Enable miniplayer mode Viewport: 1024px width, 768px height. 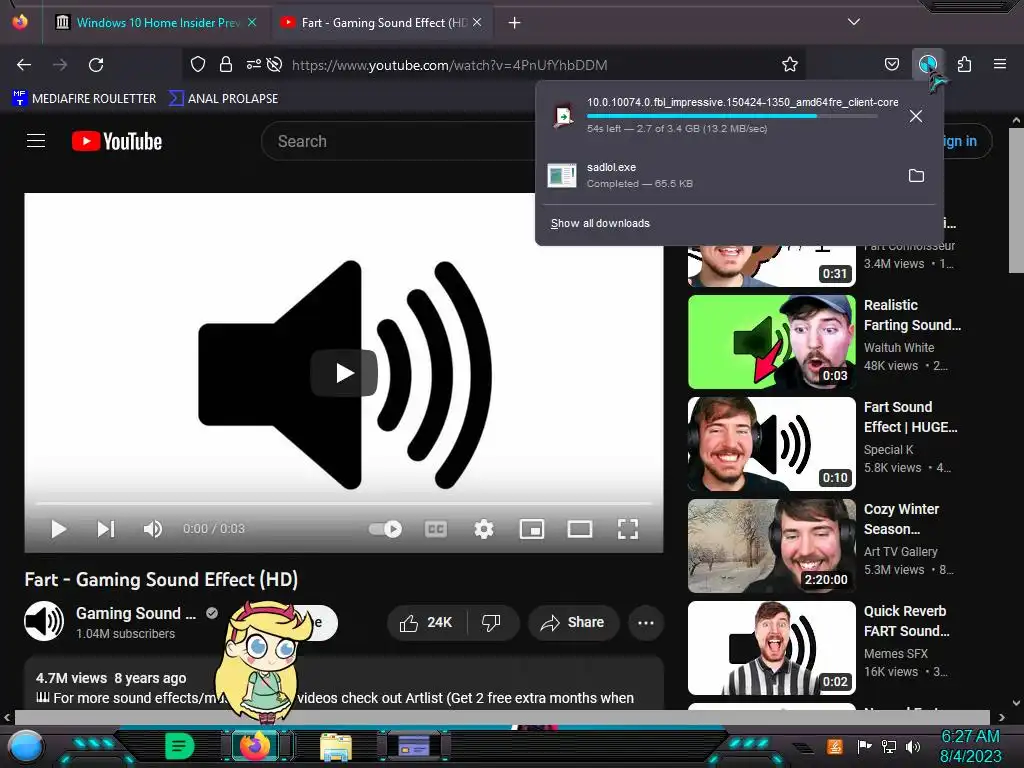click(x=532, y=529)
